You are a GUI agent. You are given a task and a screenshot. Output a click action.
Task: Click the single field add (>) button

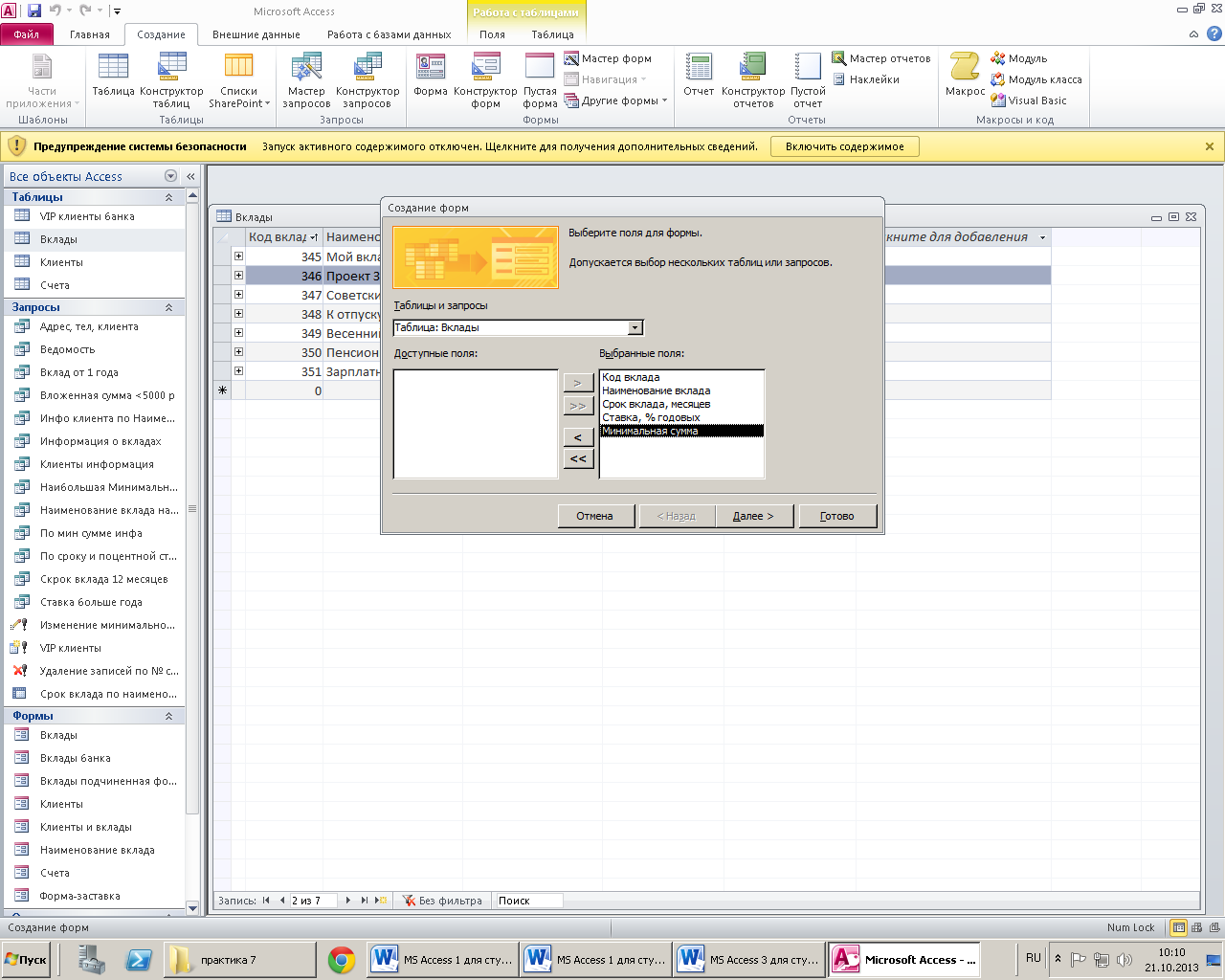pos(578,383)
